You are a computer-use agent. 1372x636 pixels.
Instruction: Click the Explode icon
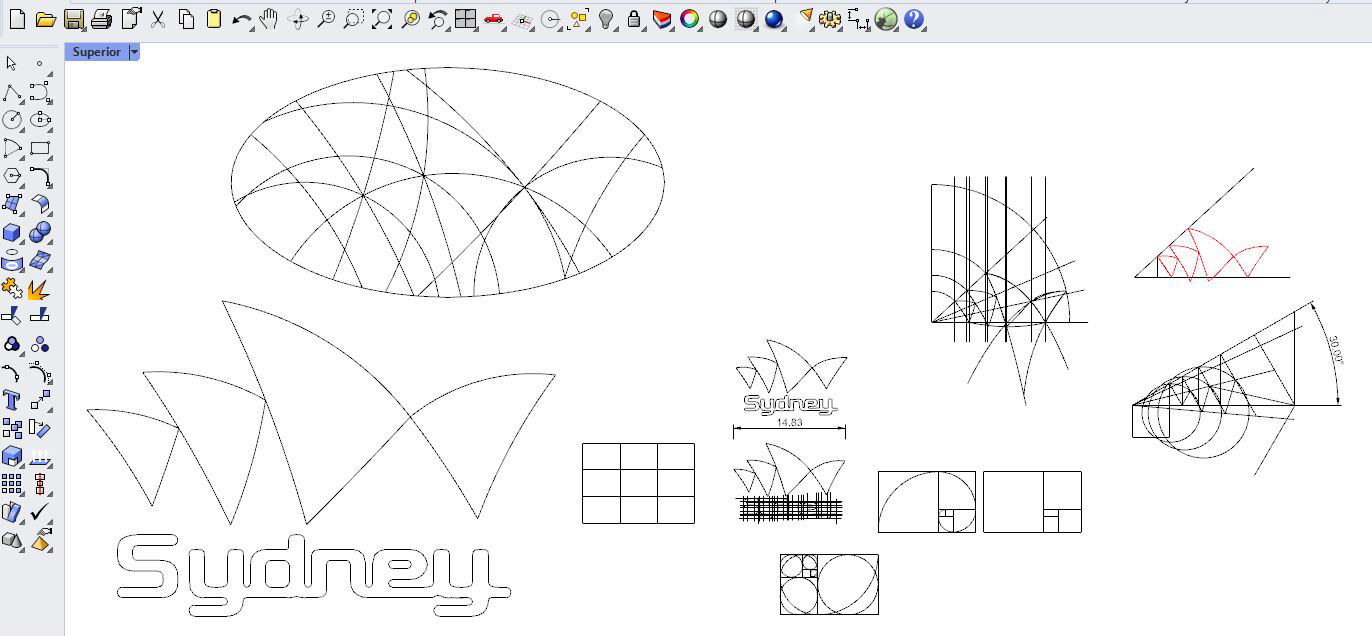(x=40, y=289)
